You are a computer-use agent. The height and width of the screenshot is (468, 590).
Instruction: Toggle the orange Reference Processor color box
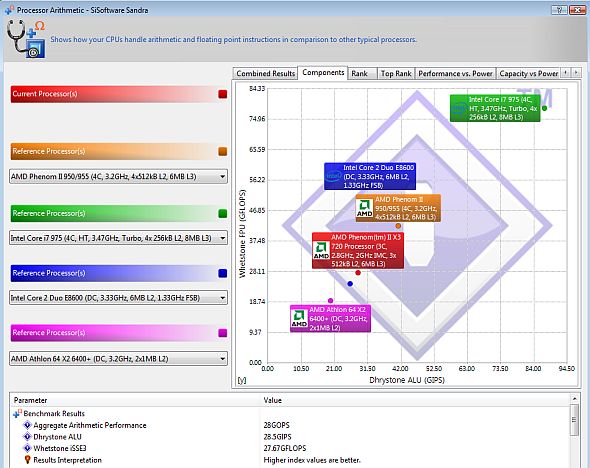coord(222,152)
